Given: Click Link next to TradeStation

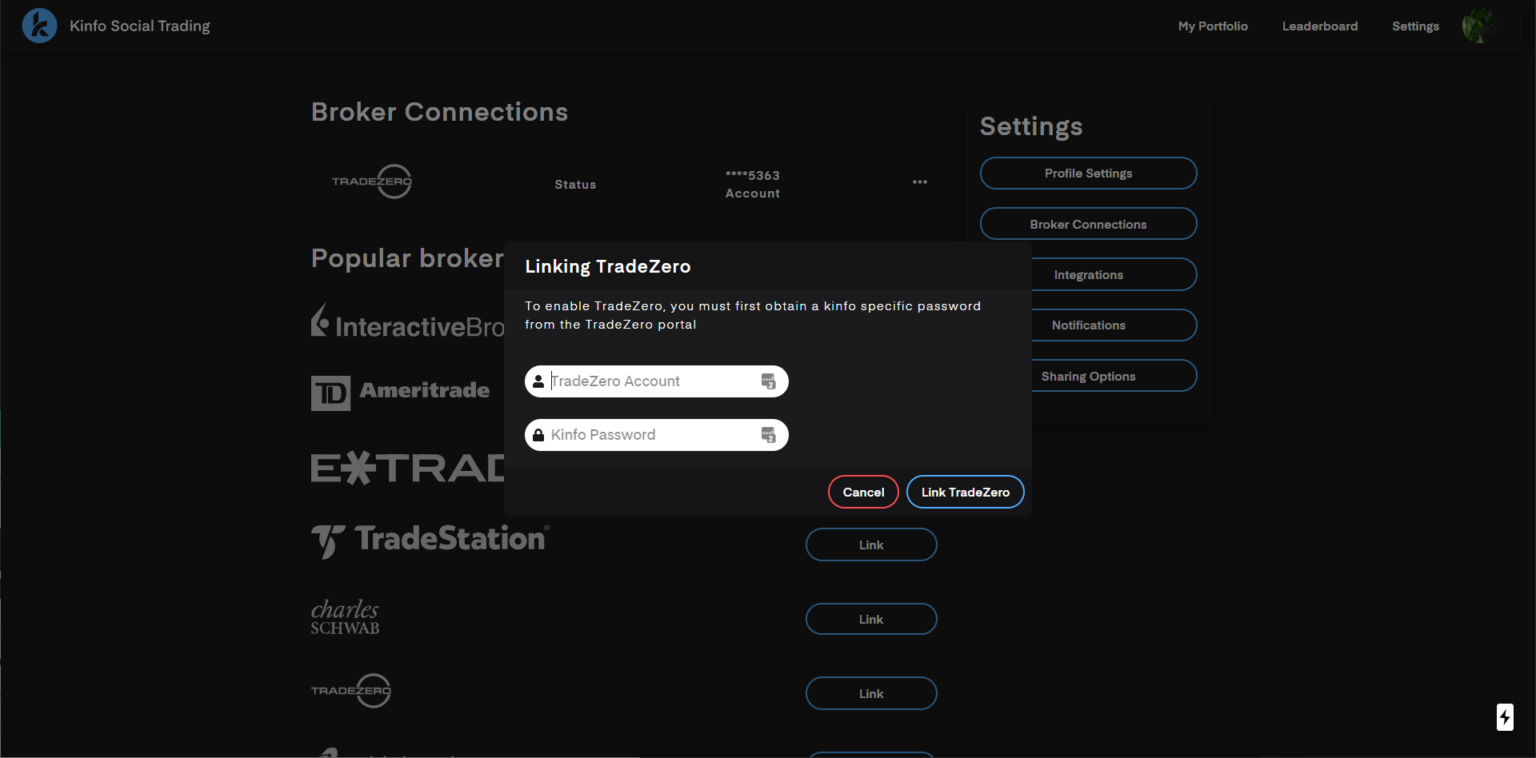Looking at the screenshot, I should click(870, 544).
